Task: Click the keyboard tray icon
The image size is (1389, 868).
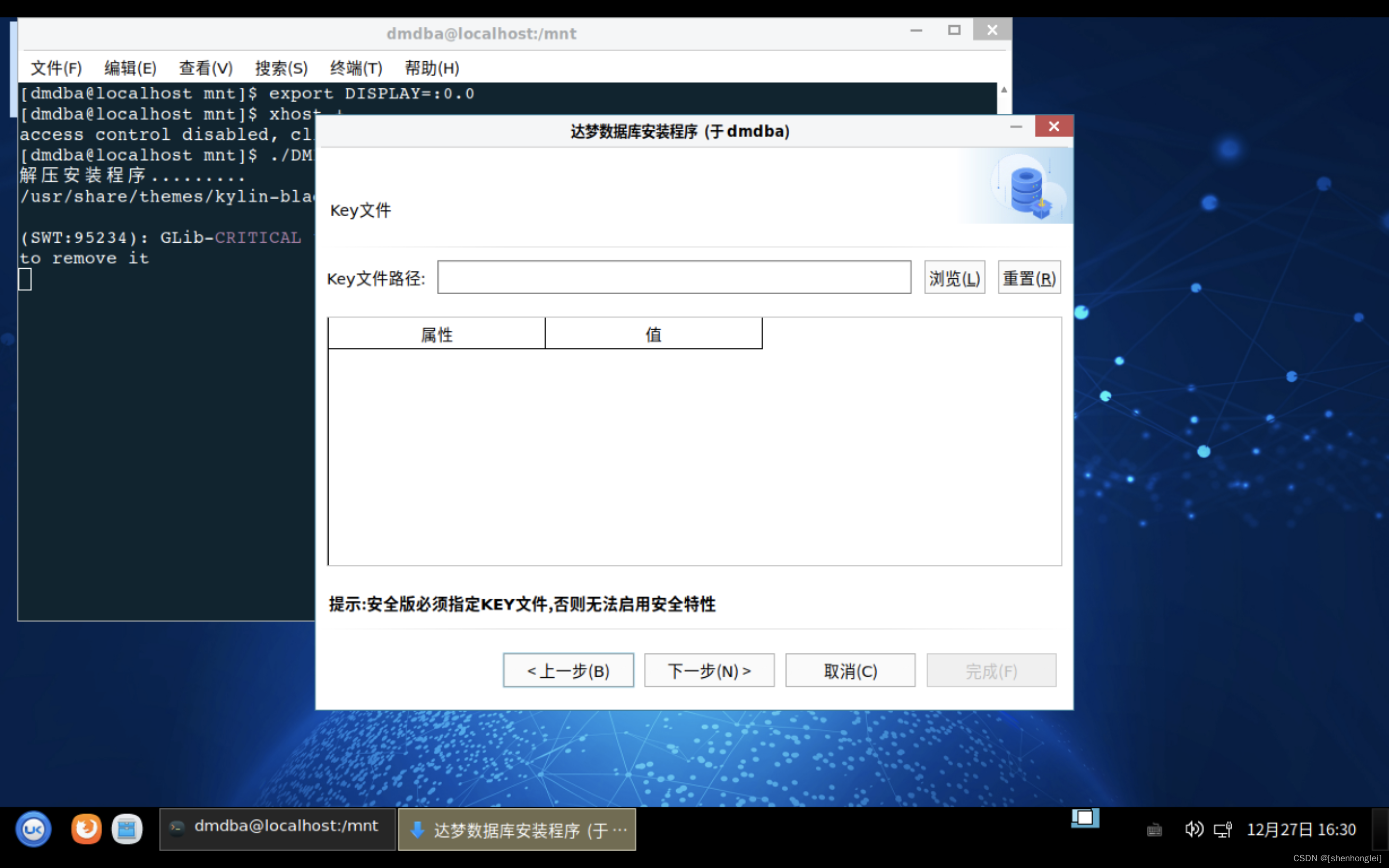Action: point(1154,830)
